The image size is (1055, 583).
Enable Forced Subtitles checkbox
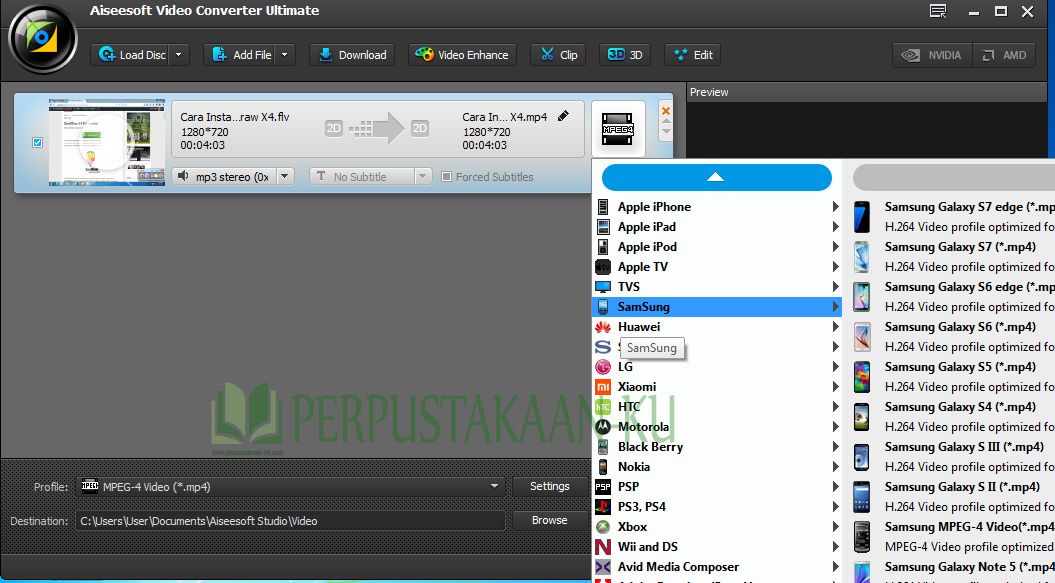446,176
